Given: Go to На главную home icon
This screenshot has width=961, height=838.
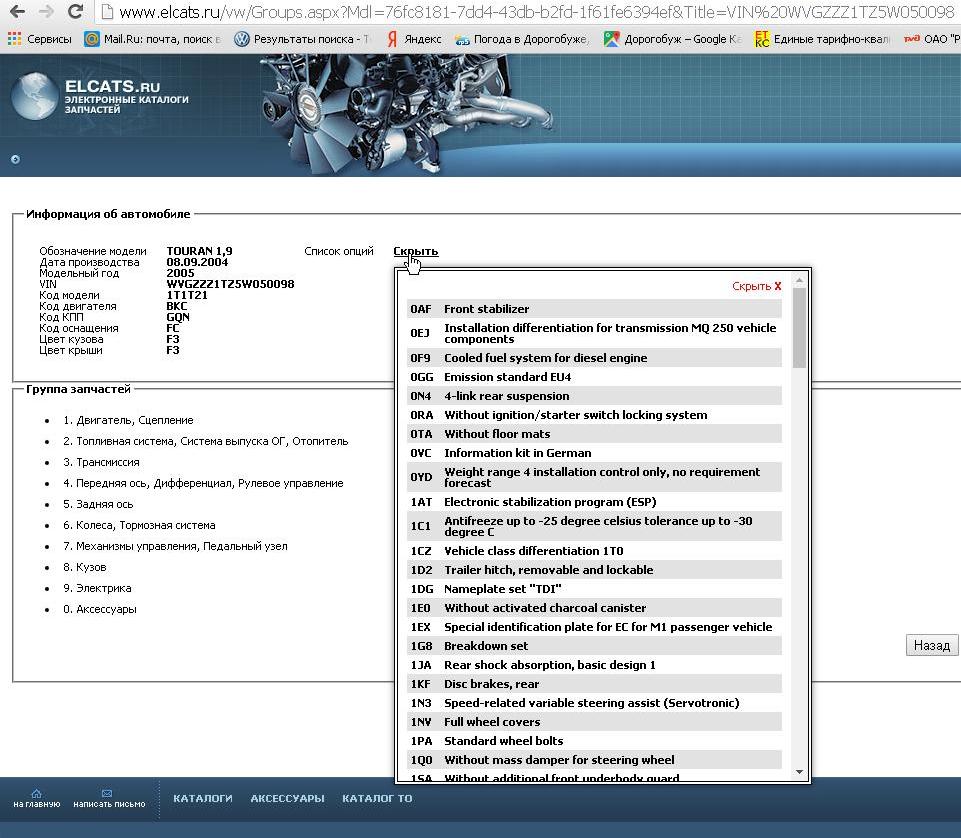Looking at the screenshot, I should click(x=37, y=798).
